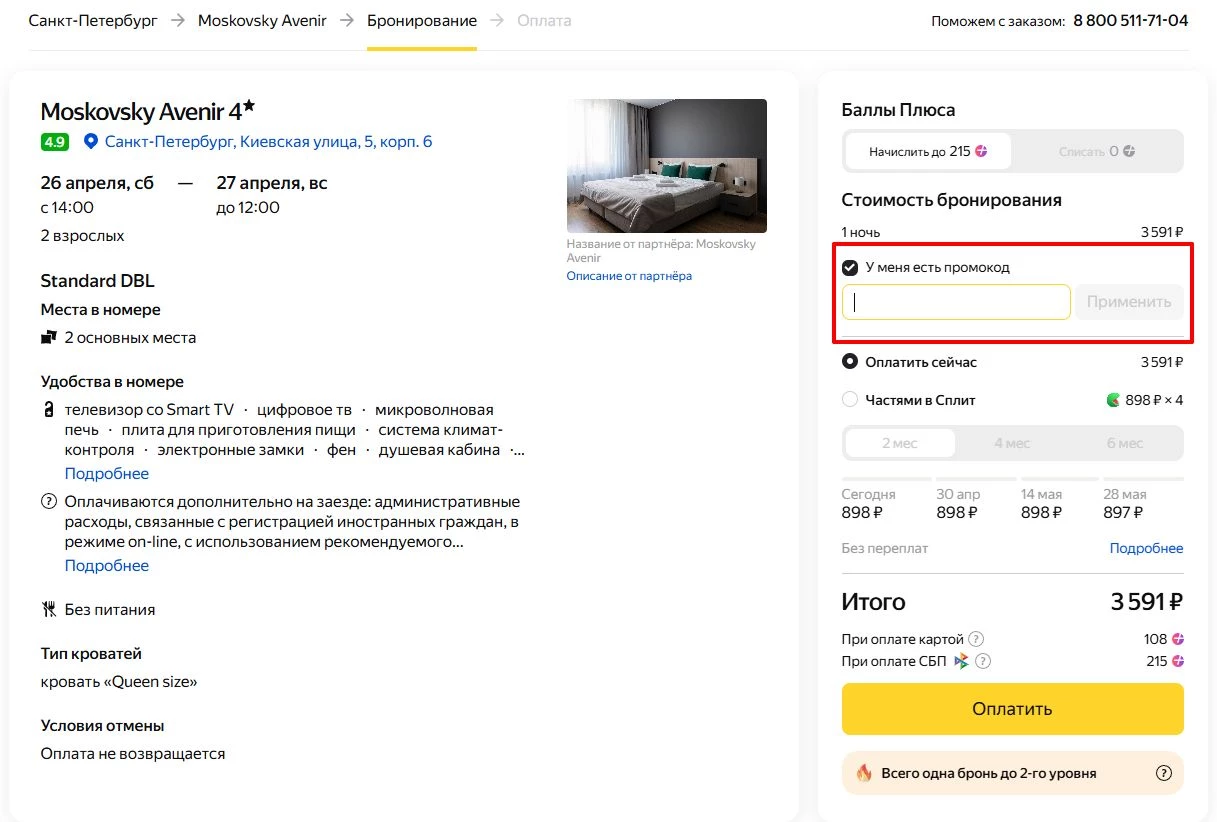Click the location pin icon next to hotel address
Screen dimensions: 1217x822
[x=91, y=141]
